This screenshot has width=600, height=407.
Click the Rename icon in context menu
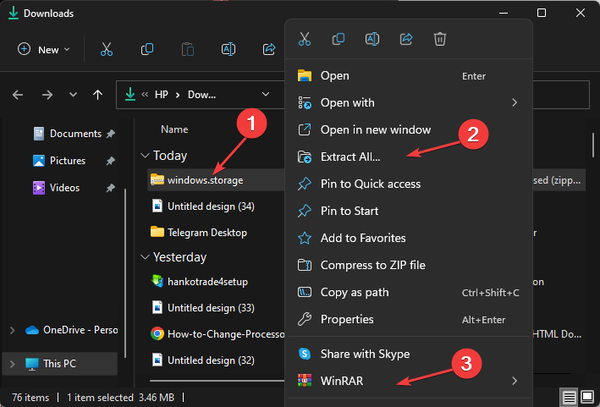372,39
